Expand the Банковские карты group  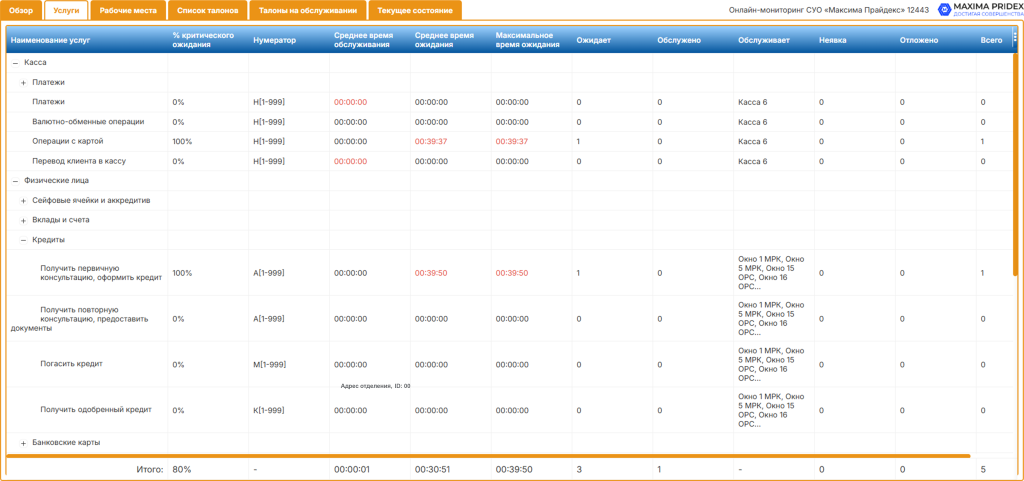[24, 443]
